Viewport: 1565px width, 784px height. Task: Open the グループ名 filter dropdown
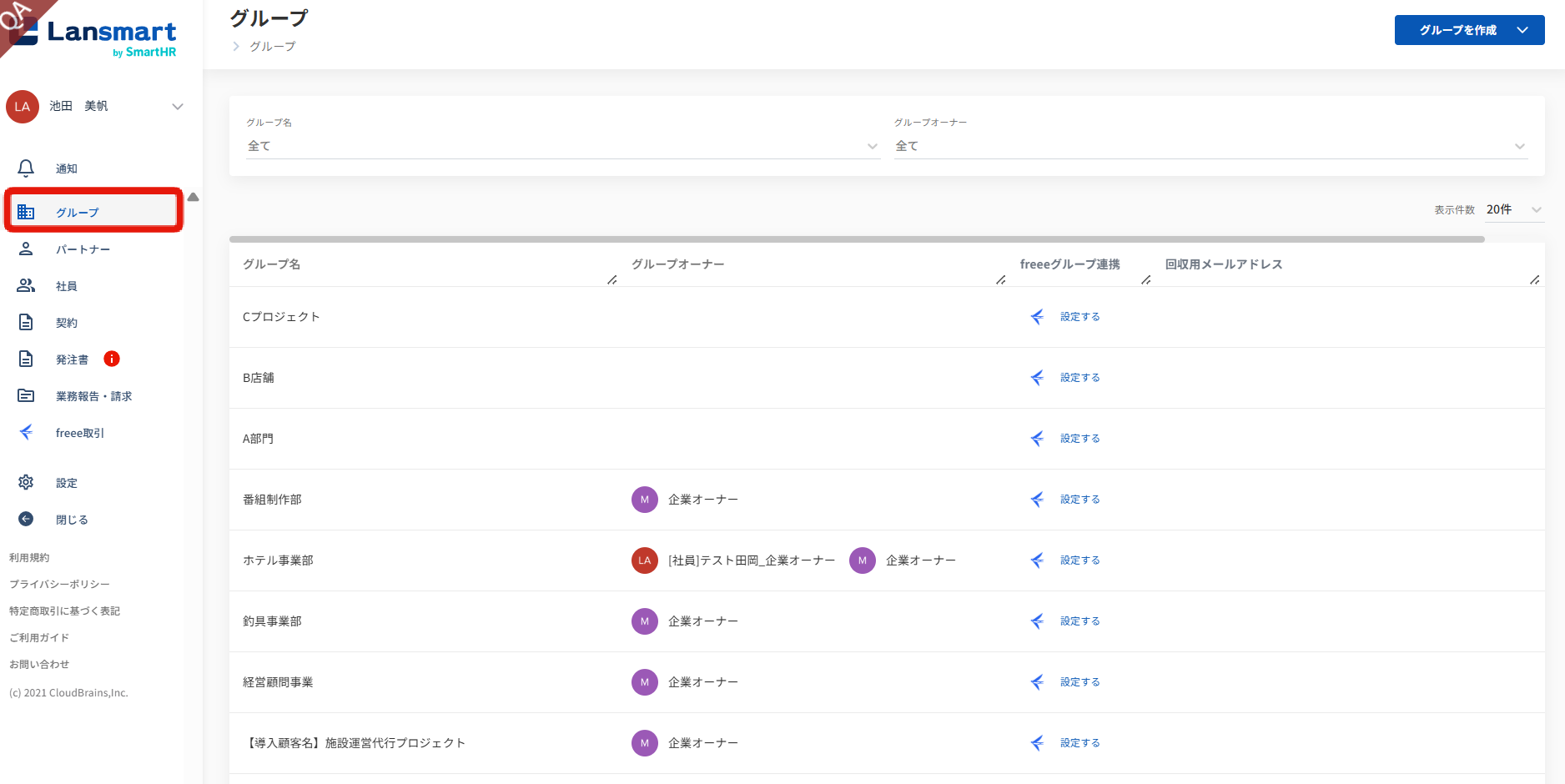point(562,146)
